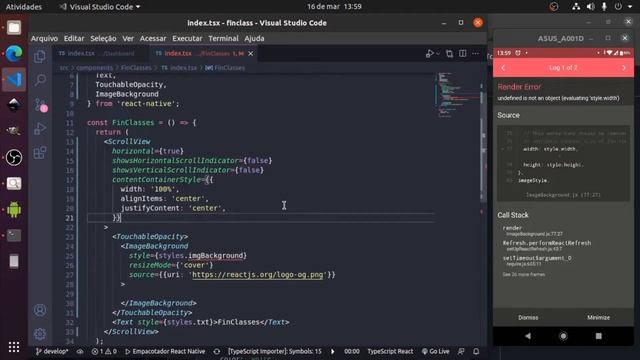Screen dimensions: 640x360
Task: Click the develop branch in status bar
Action: pyautogui.click(x=52, y=351)
